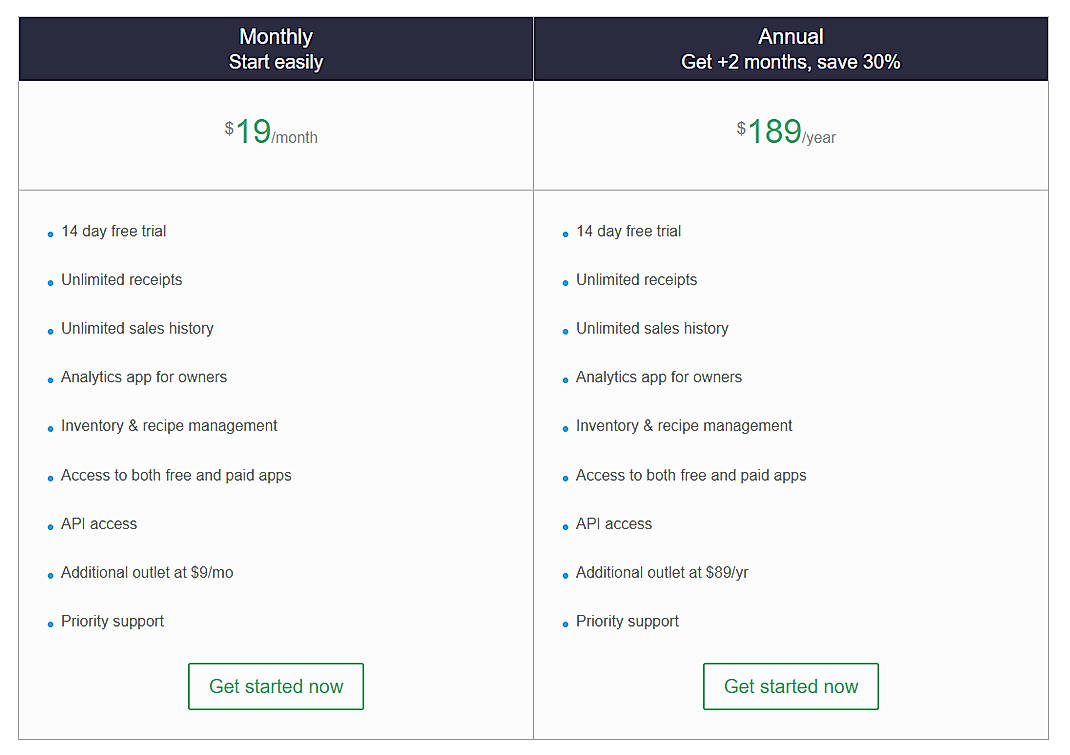Image resolution: width=1070 pixels, height=755 pixels.
Task: Click 'Unlimited sales history' under Monthly
Action: [x=137, y=328]
